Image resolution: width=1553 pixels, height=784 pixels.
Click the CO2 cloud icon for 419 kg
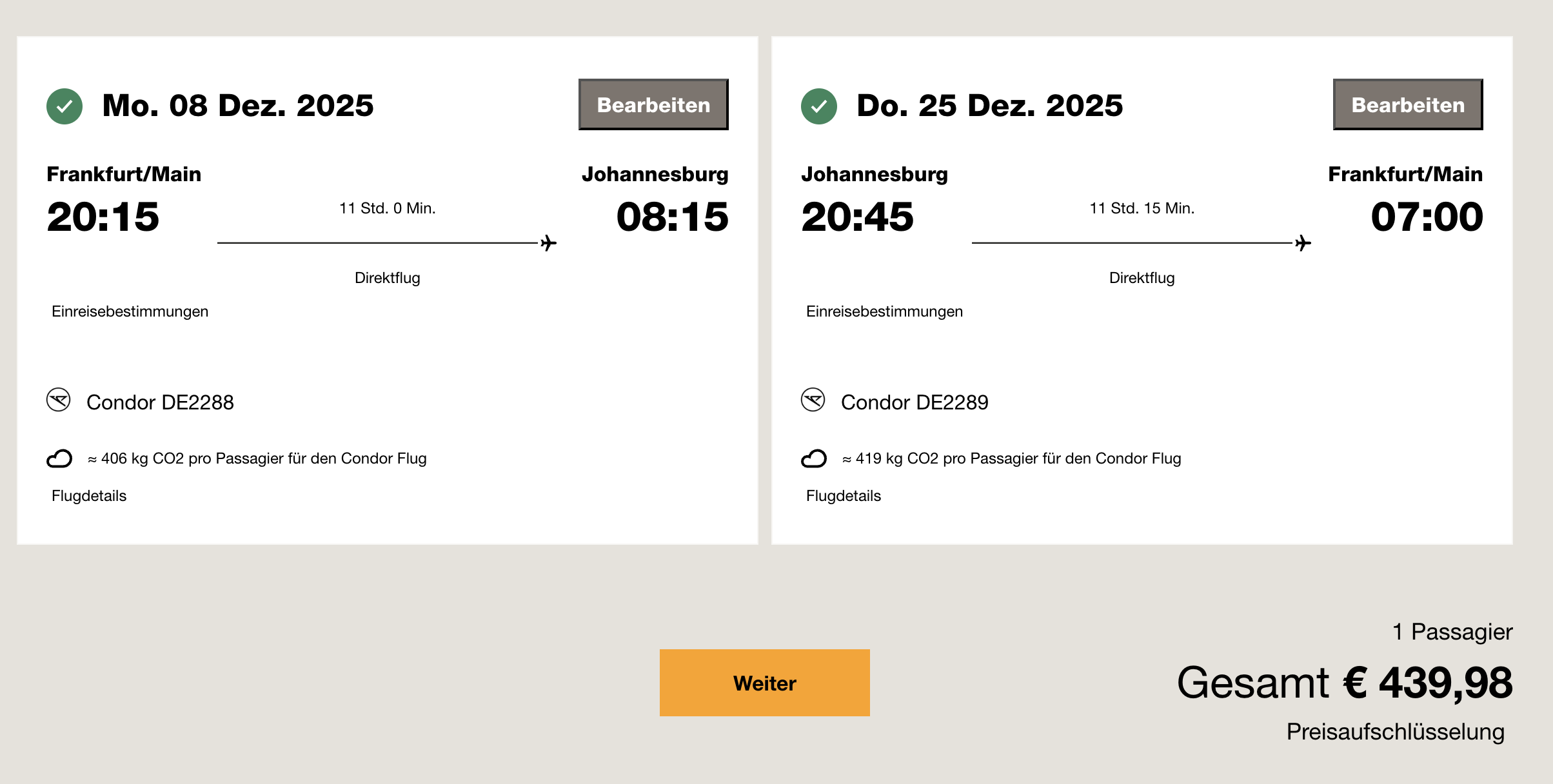click(813, 458)
